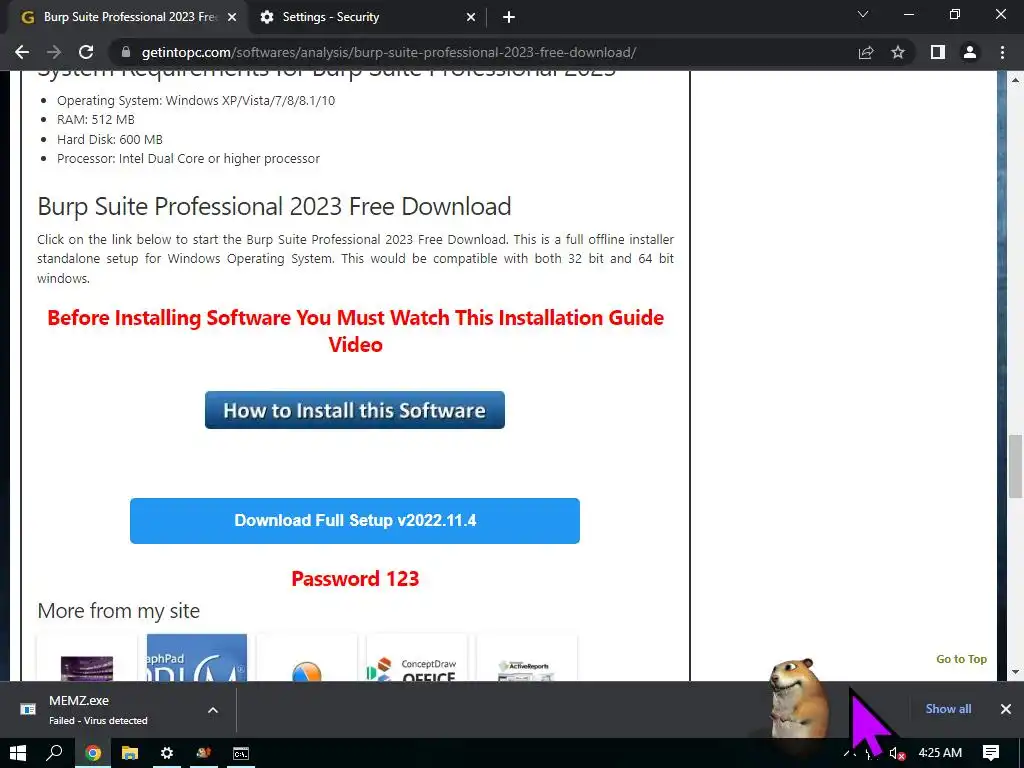
Task: Open the Chrome three-dot menu
Action: click(x=1002, y=52)
